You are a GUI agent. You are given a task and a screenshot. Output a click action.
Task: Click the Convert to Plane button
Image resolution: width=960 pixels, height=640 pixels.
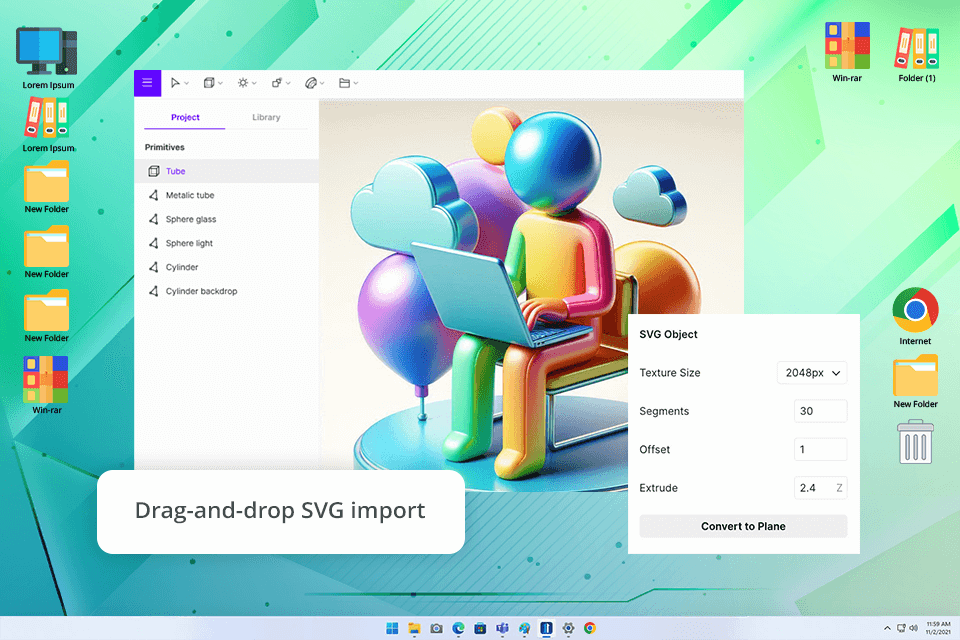point(743,526)
